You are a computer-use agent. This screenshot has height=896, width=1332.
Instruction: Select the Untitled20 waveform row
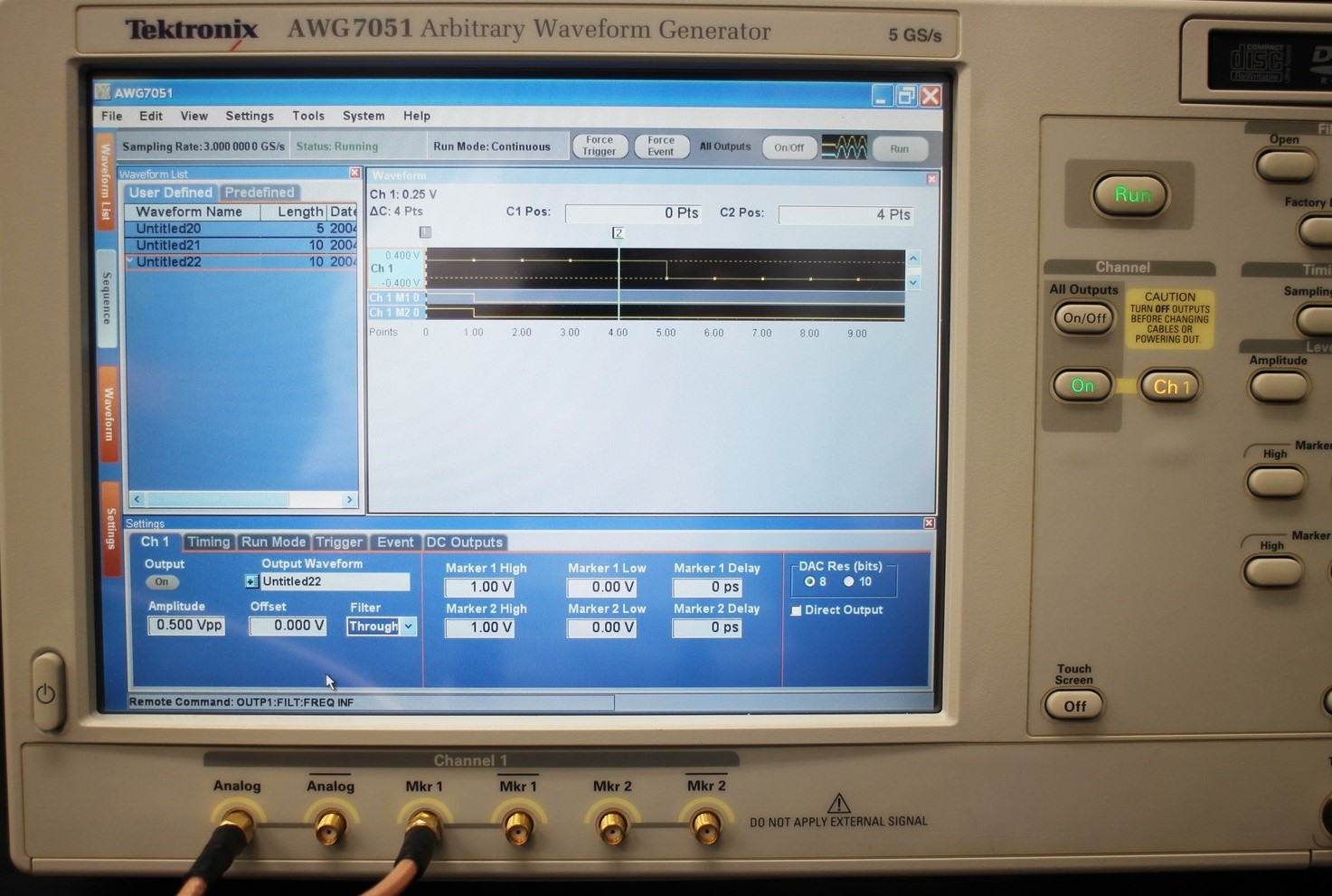click(241, 229)
